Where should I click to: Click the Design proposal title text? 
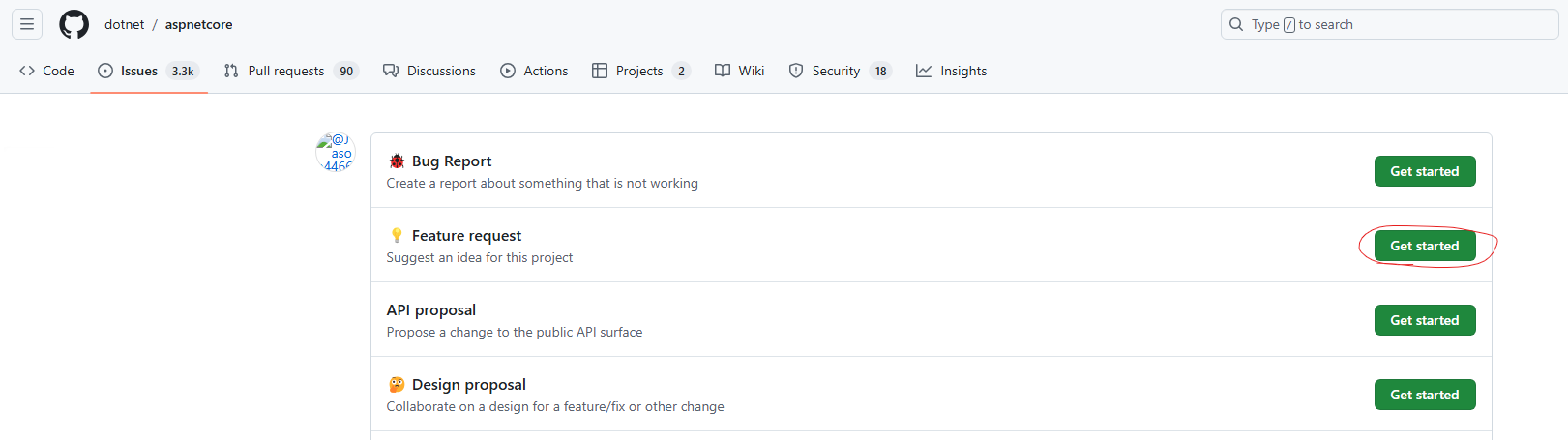pos(469,384)
